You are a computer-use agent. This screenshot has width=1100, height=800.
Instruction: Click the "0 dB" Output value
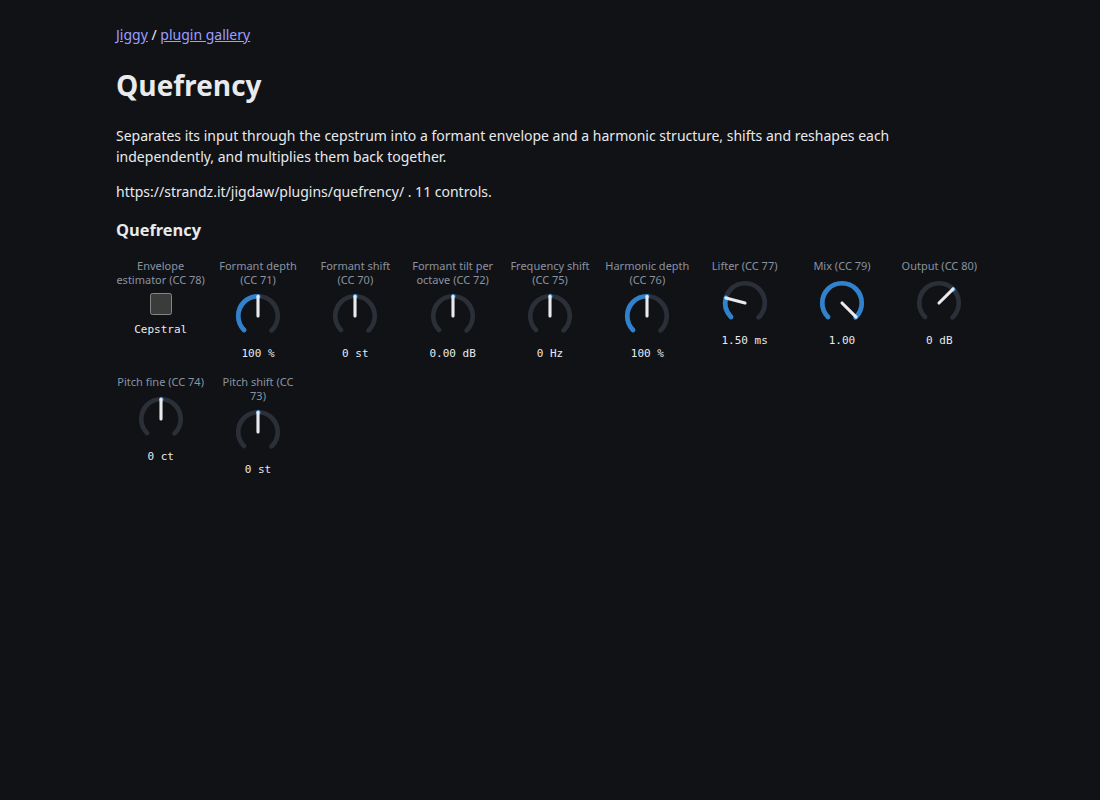point(939,340)
